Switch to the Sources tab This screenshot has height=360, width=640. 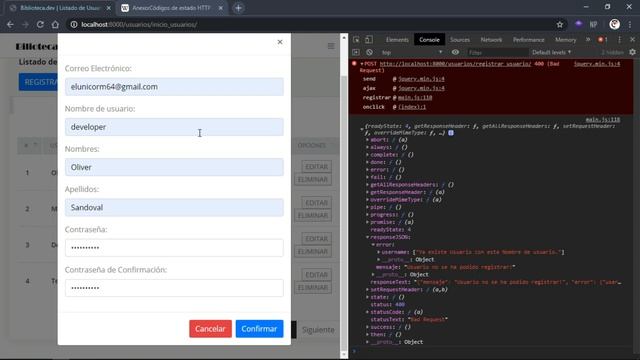click(x=460, y=40)
